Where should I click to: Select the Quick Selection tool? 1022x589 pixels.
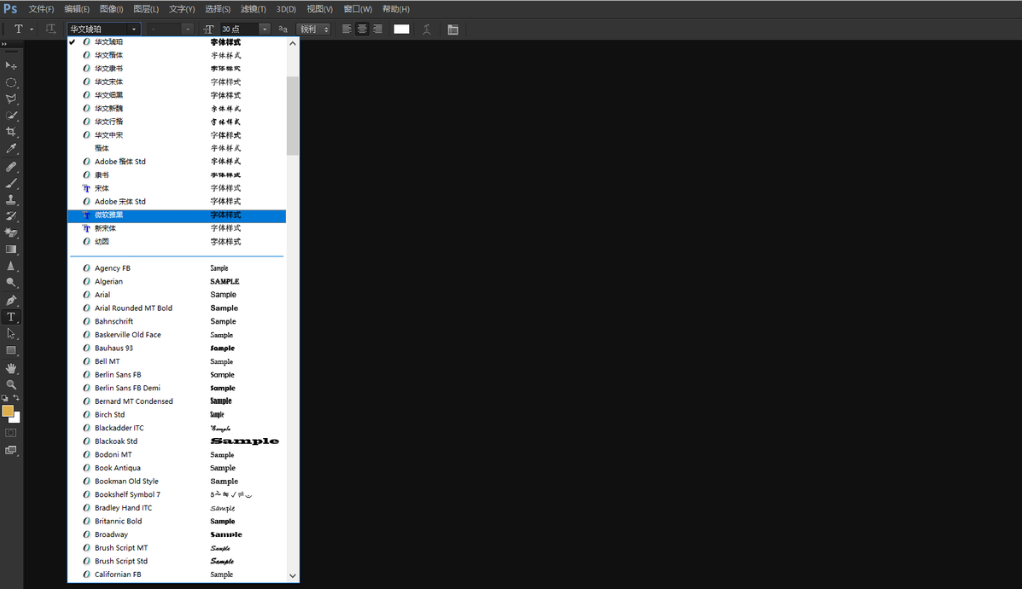click(11, 115)
